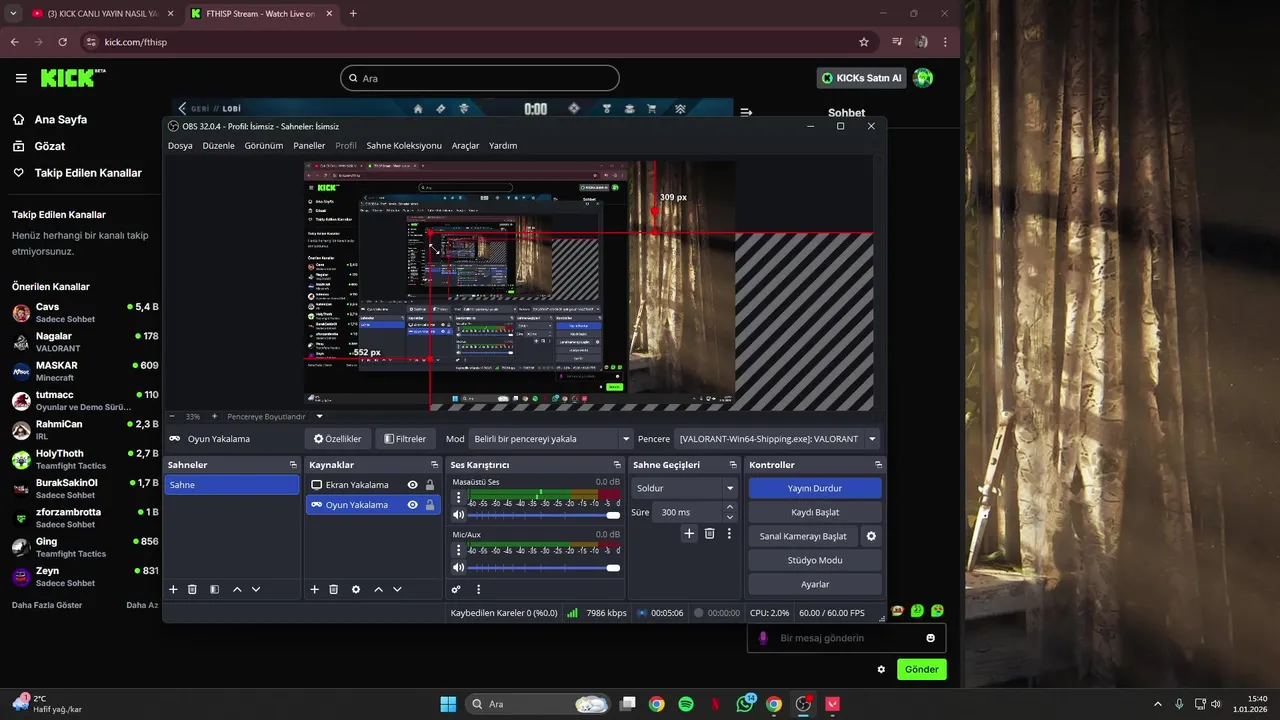The height and width of the screenshot is (720, 1280).
Task: Delete scene transition with trash icon
Action: pyautogui.click(x=709, y=534)
